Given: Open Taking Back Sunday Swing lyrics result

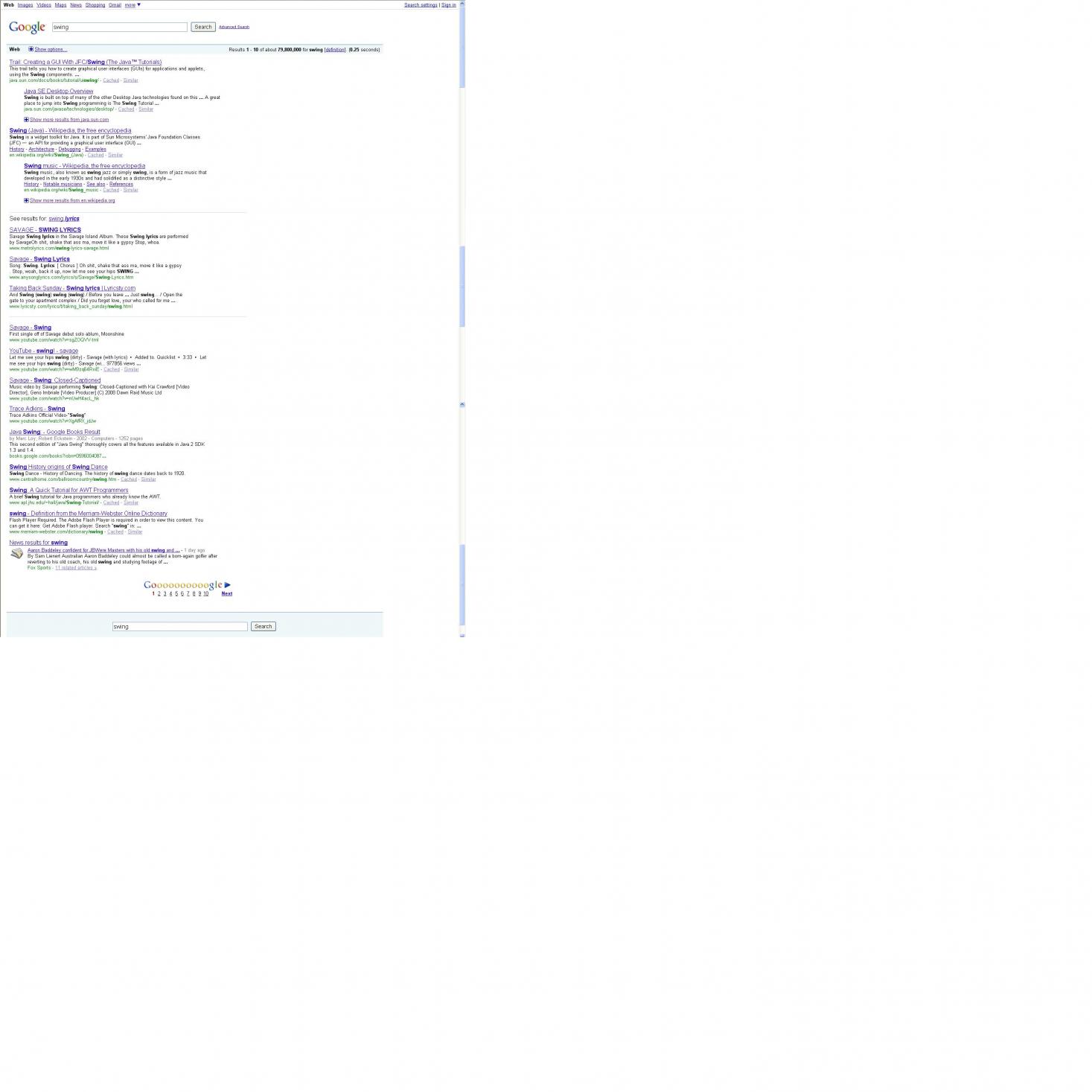Looking at the screenshot, I should click(x=73, y=288).
